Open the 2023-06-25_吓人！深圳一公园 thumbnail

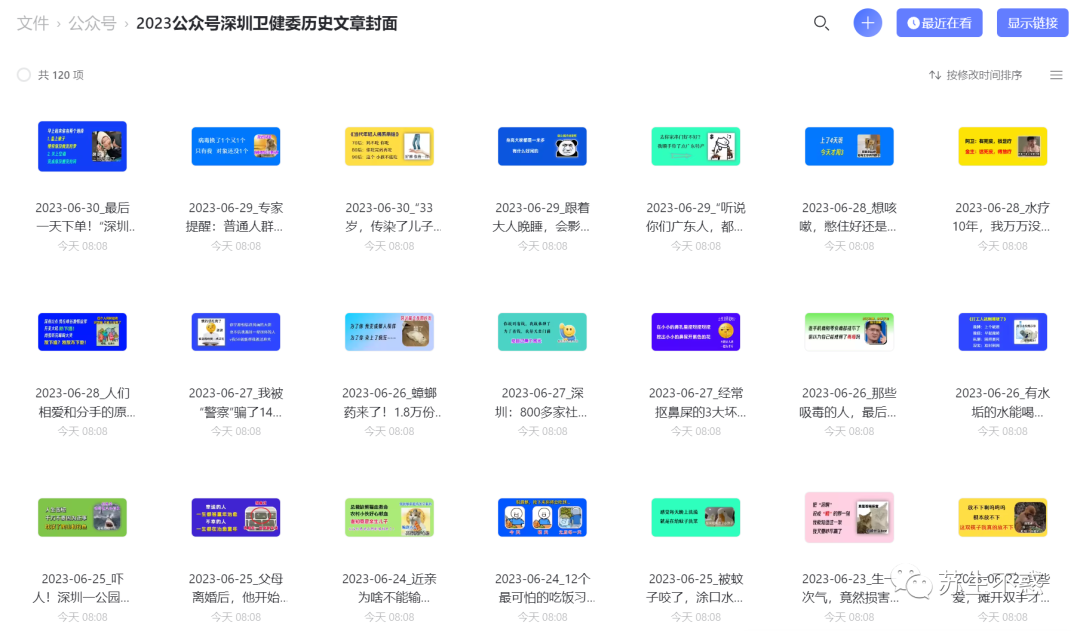point(82,517)
